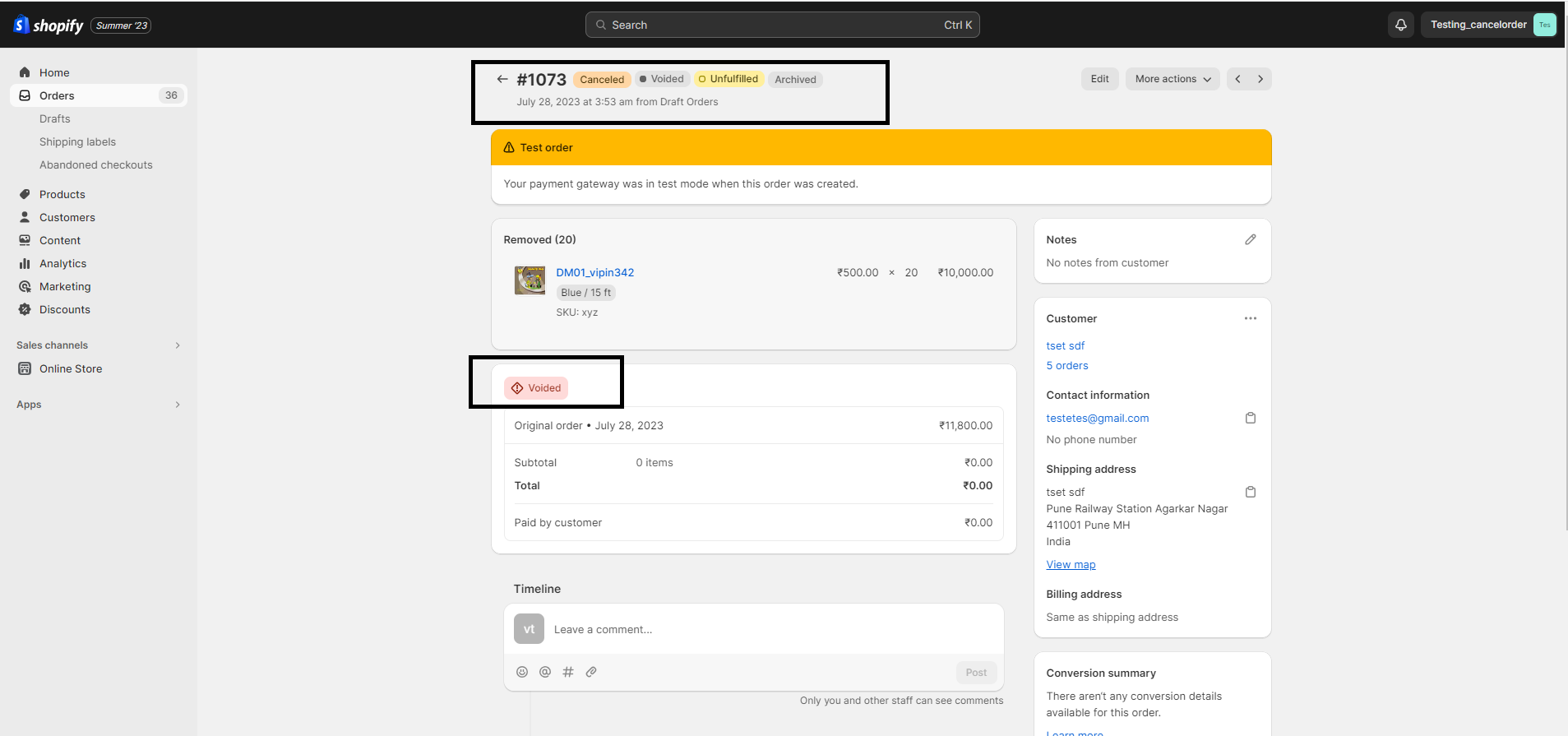This screenshot has width=1568, height=736.
Task: Click the testetes@gmail.com email link
Action: (x=1098, y=418)
